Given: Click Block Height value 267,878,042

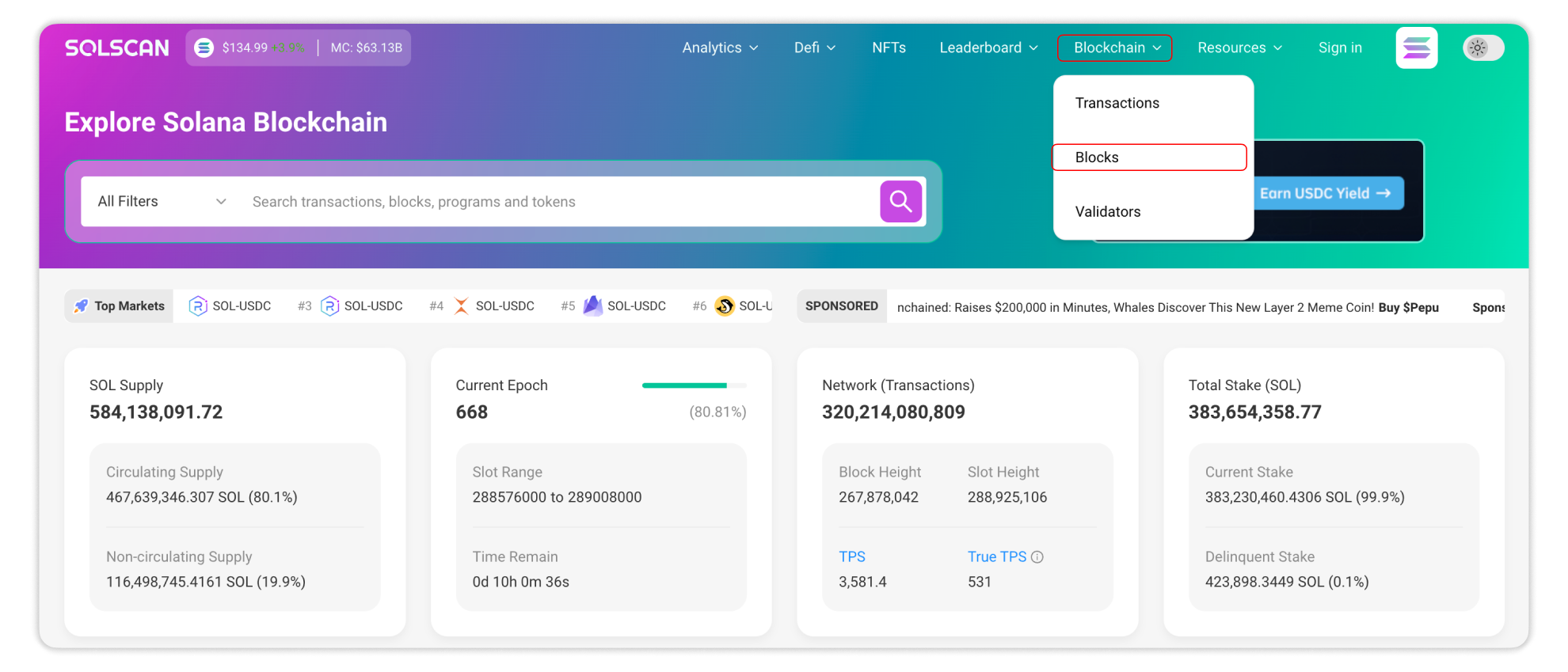Looking at the screenshot, I should [x=879, y=497].
